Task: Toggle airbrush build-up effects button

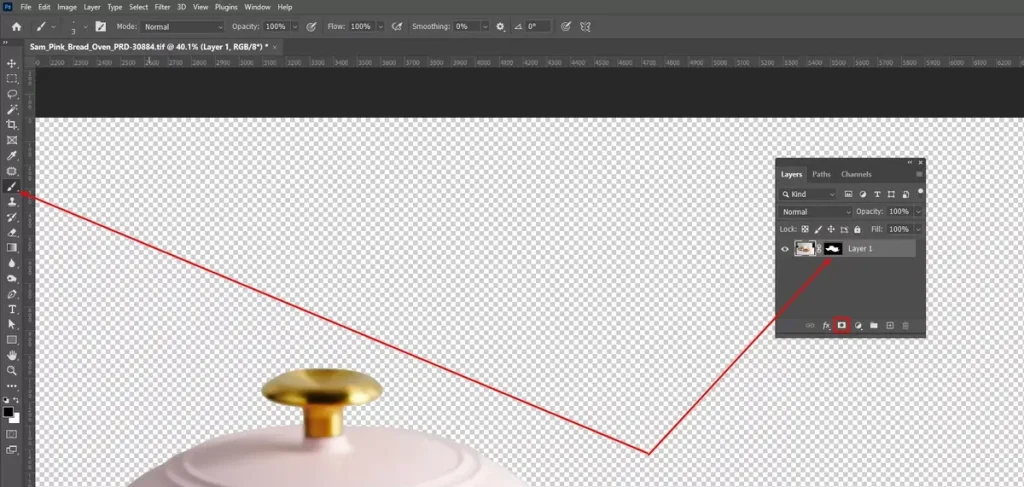Action: coord(396,27)
